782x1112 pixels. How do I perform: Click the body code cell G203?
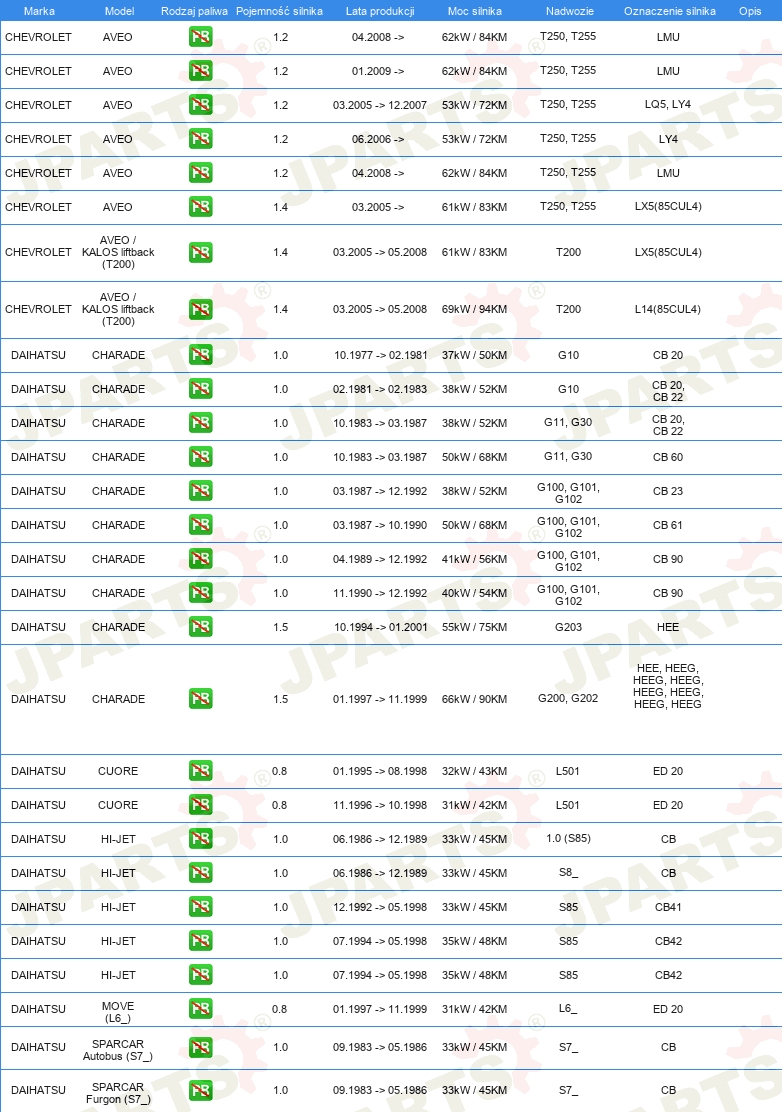click(569, 628)
